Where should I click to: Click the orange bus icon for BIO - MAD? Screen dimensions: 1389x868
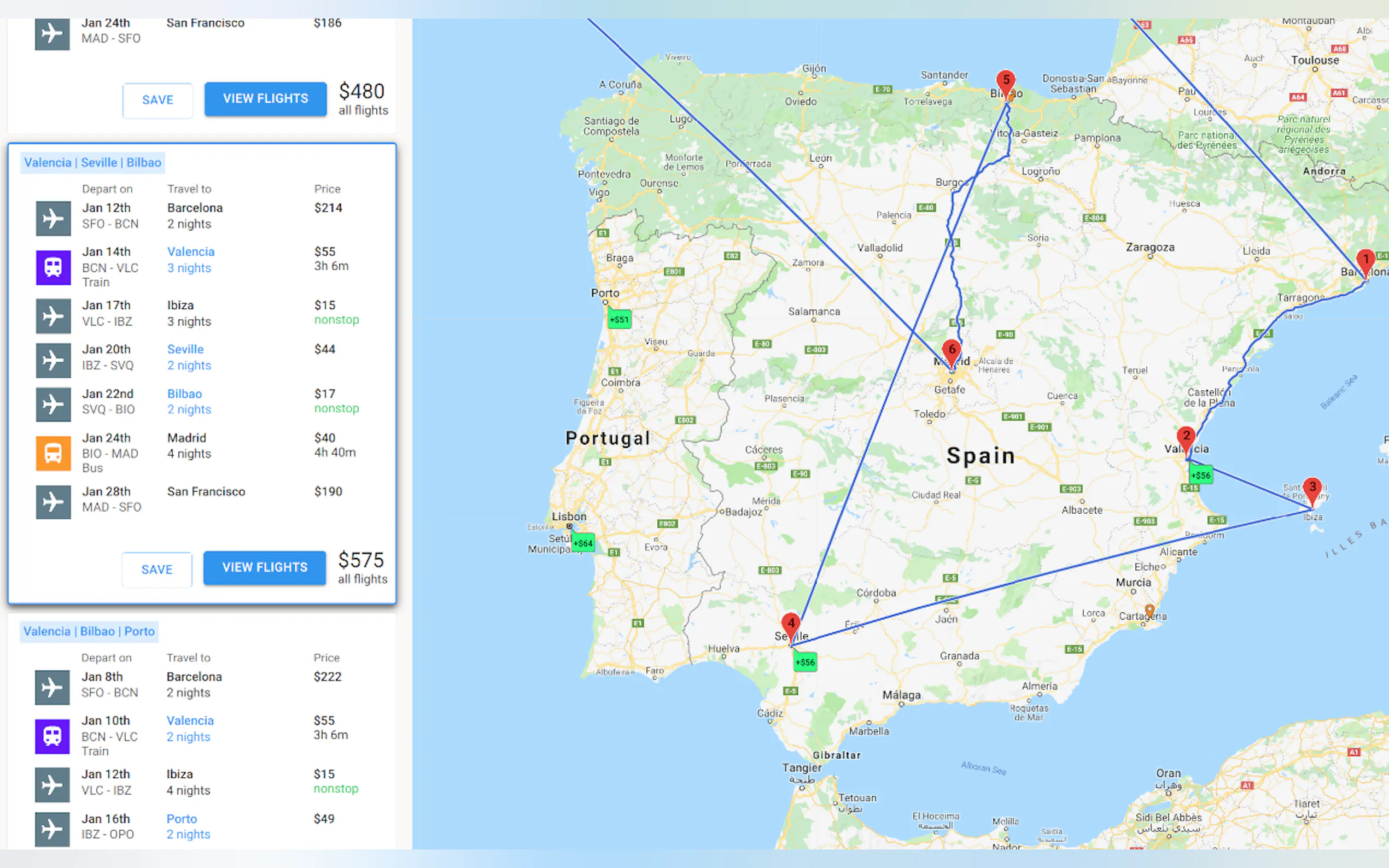coord(53,453)
